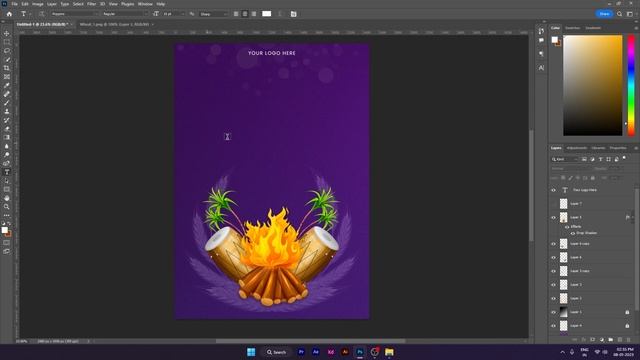Image resolution: width=640 pixels, height=360 pixels.
Task: Select the Zoom tool
Action: (7, 207)
